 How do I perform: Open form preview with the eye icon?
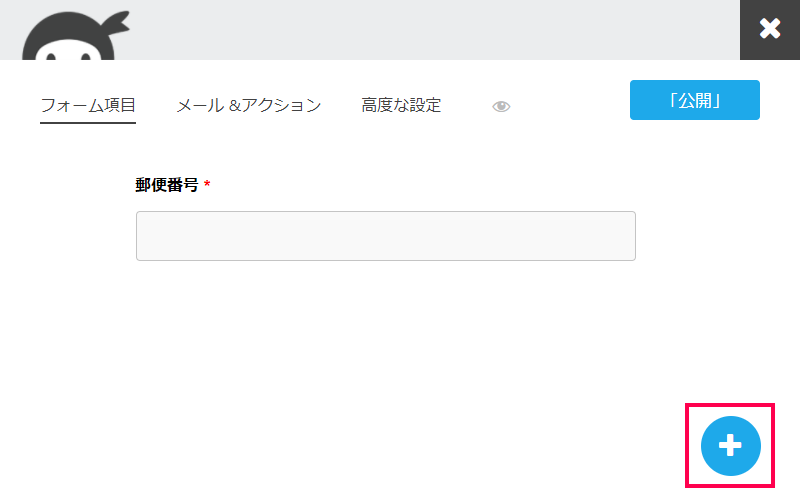(501, 106)
